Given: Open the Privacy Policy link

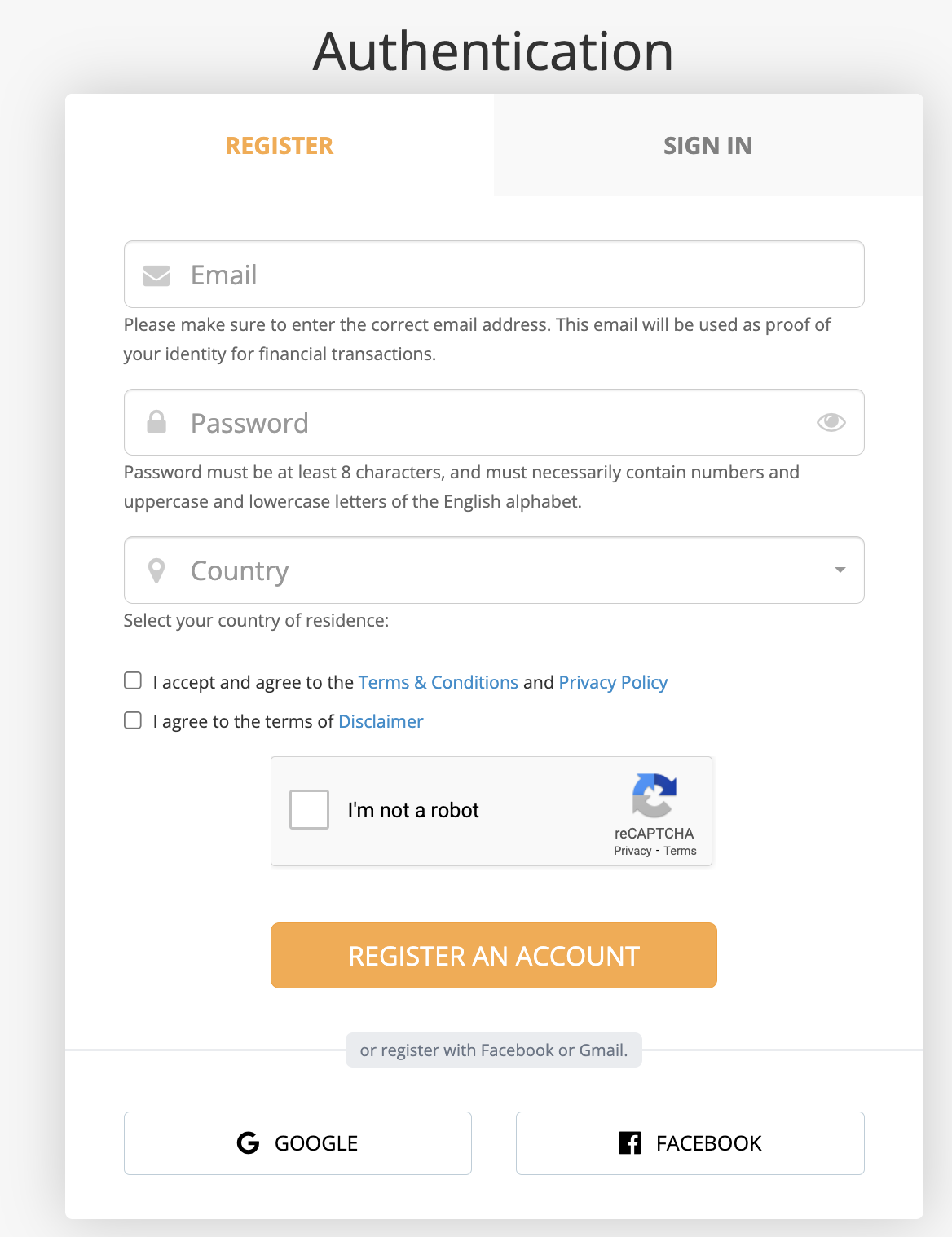Looking at the screenshot, I should pyautogui.click(x=613, y=682).
